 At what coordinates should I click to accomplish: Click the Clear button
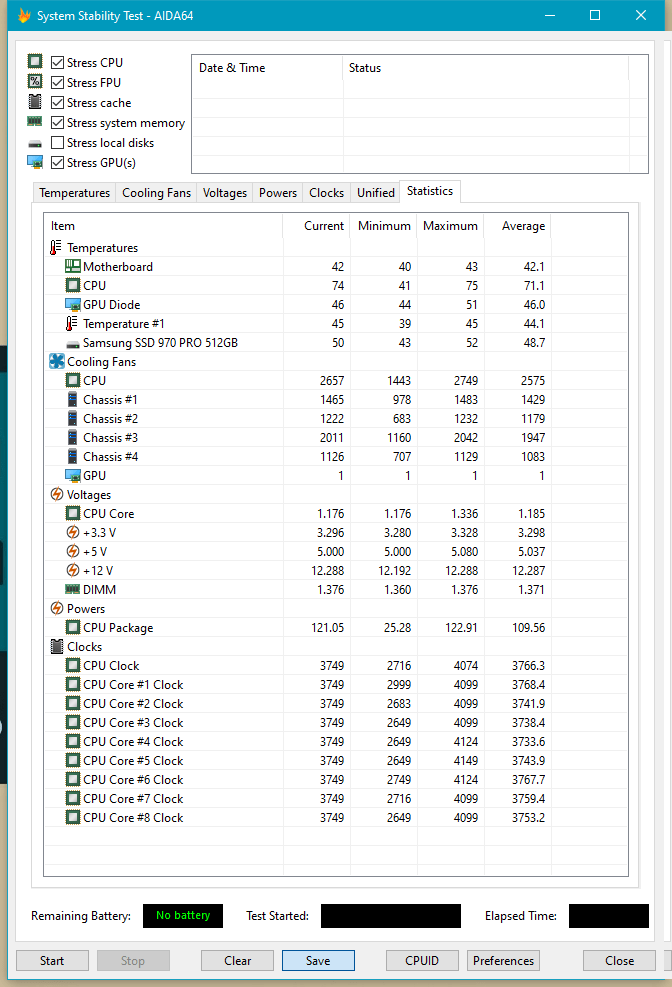pyautogui.click(x=237, y=961)
